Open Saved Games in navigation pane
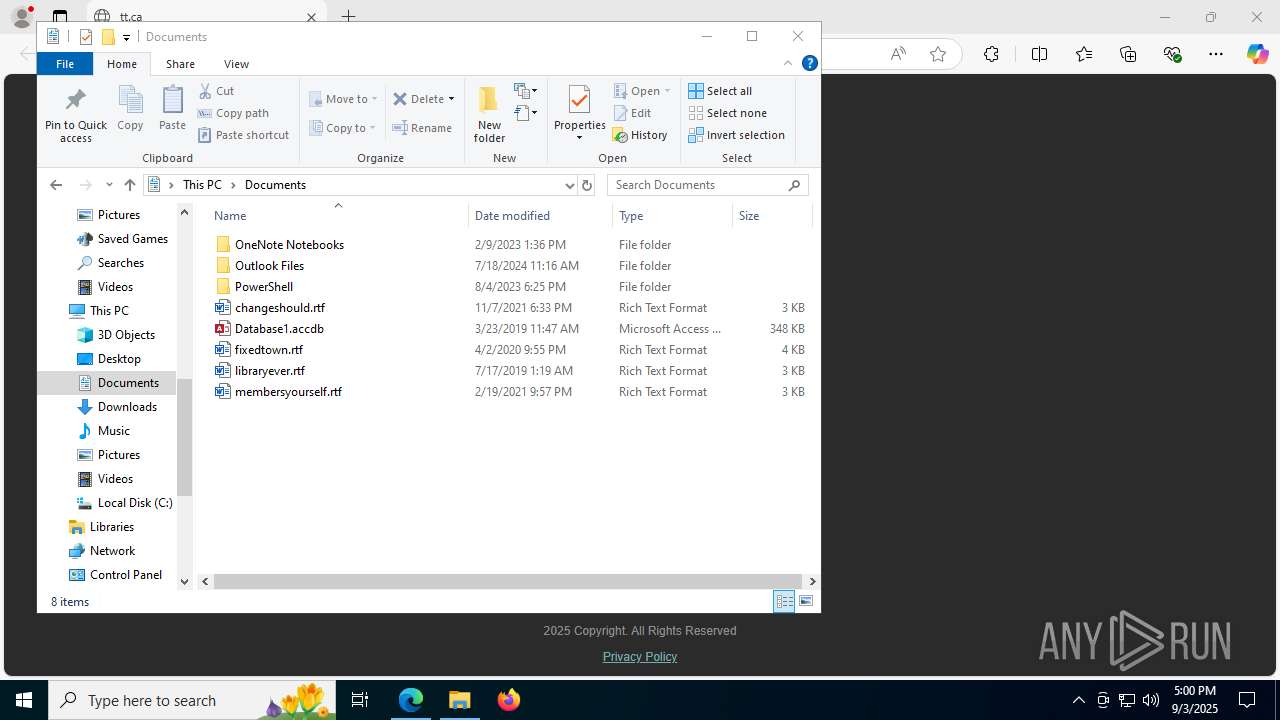 coord(132,239)
